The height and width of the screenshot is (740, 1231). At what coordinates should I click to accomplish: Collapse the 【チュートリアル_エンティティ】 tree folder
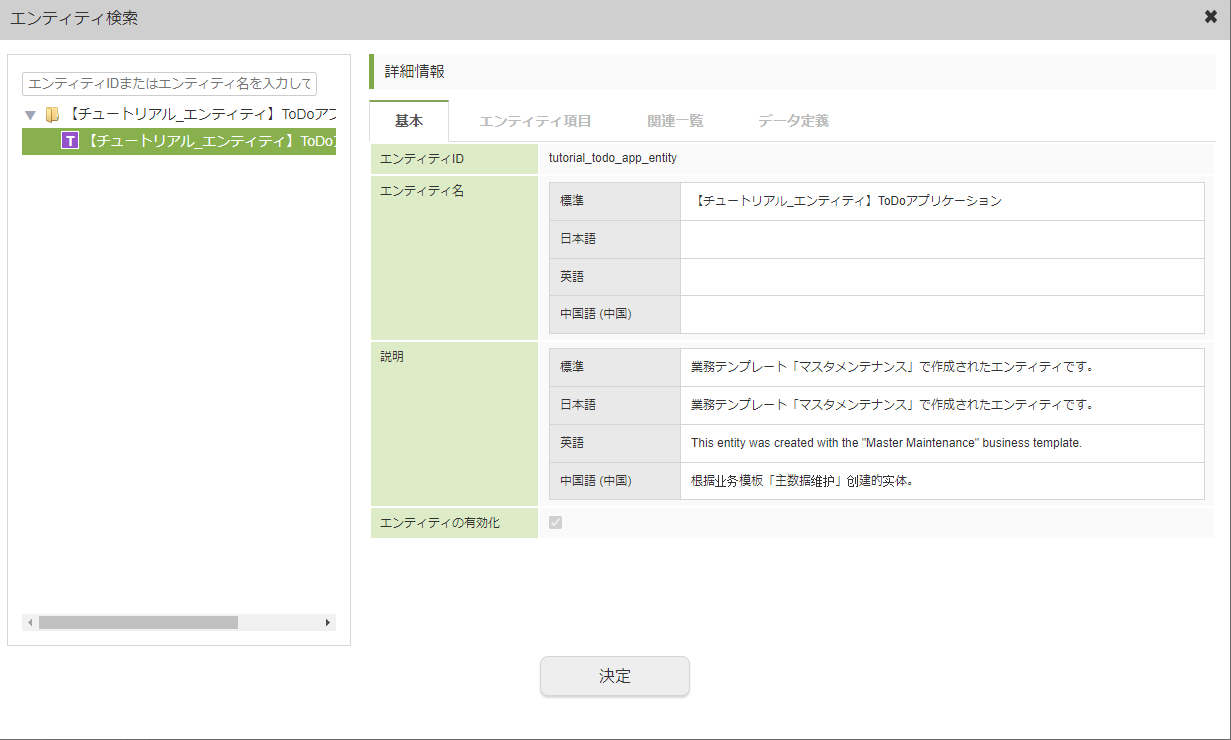pos(30,115)
